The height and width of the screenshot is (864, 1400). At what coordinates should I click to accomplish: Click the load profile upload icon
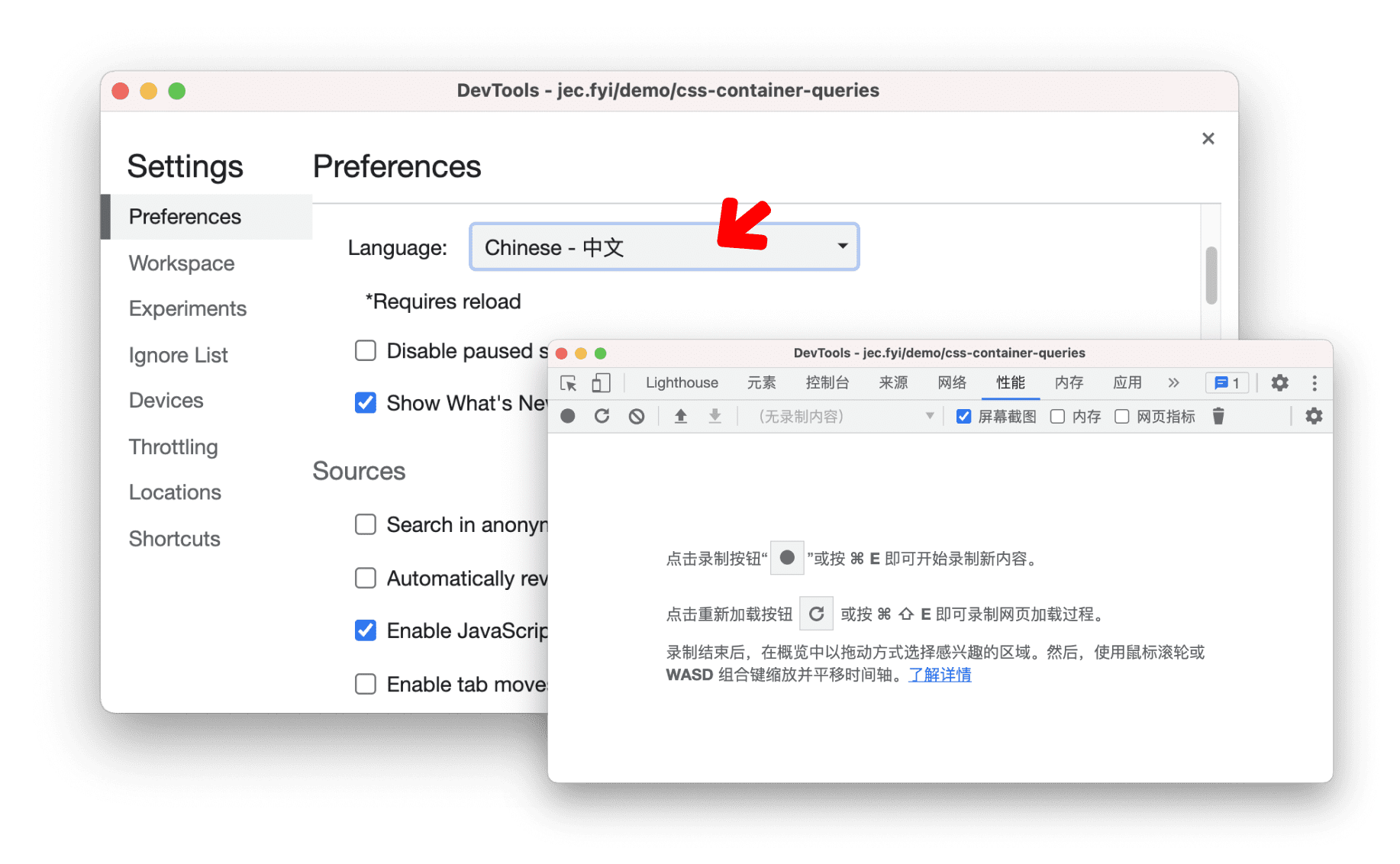[680, 416]
